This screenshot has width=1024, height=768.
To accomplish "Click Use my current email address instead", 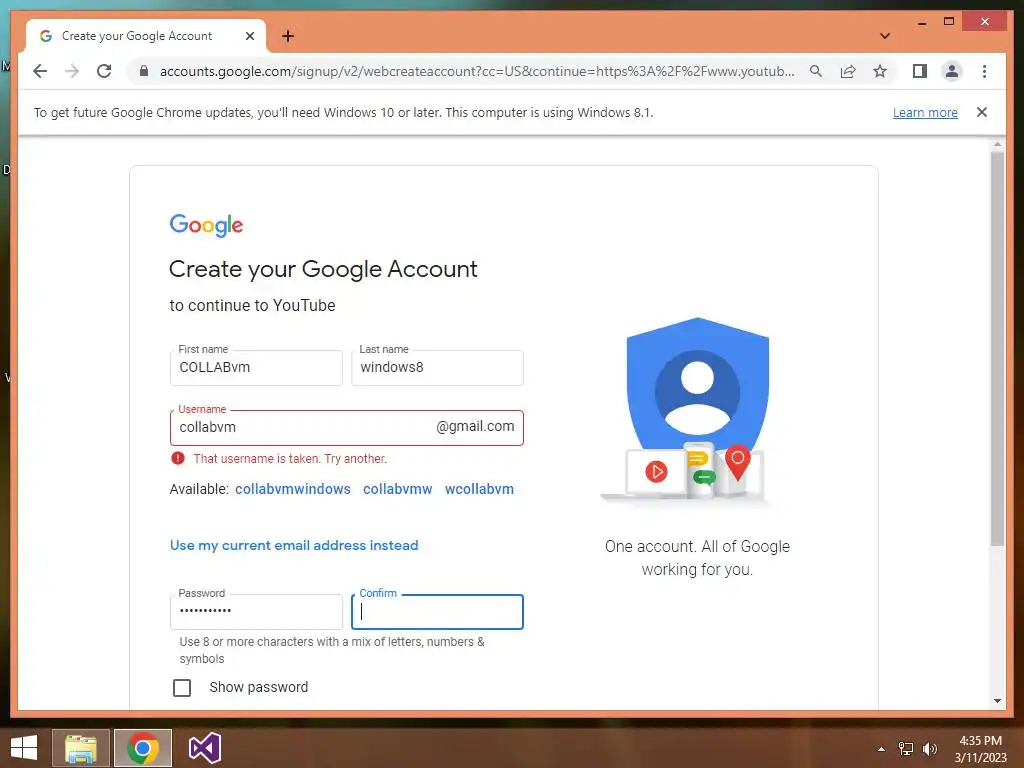I will pos(294,545).
